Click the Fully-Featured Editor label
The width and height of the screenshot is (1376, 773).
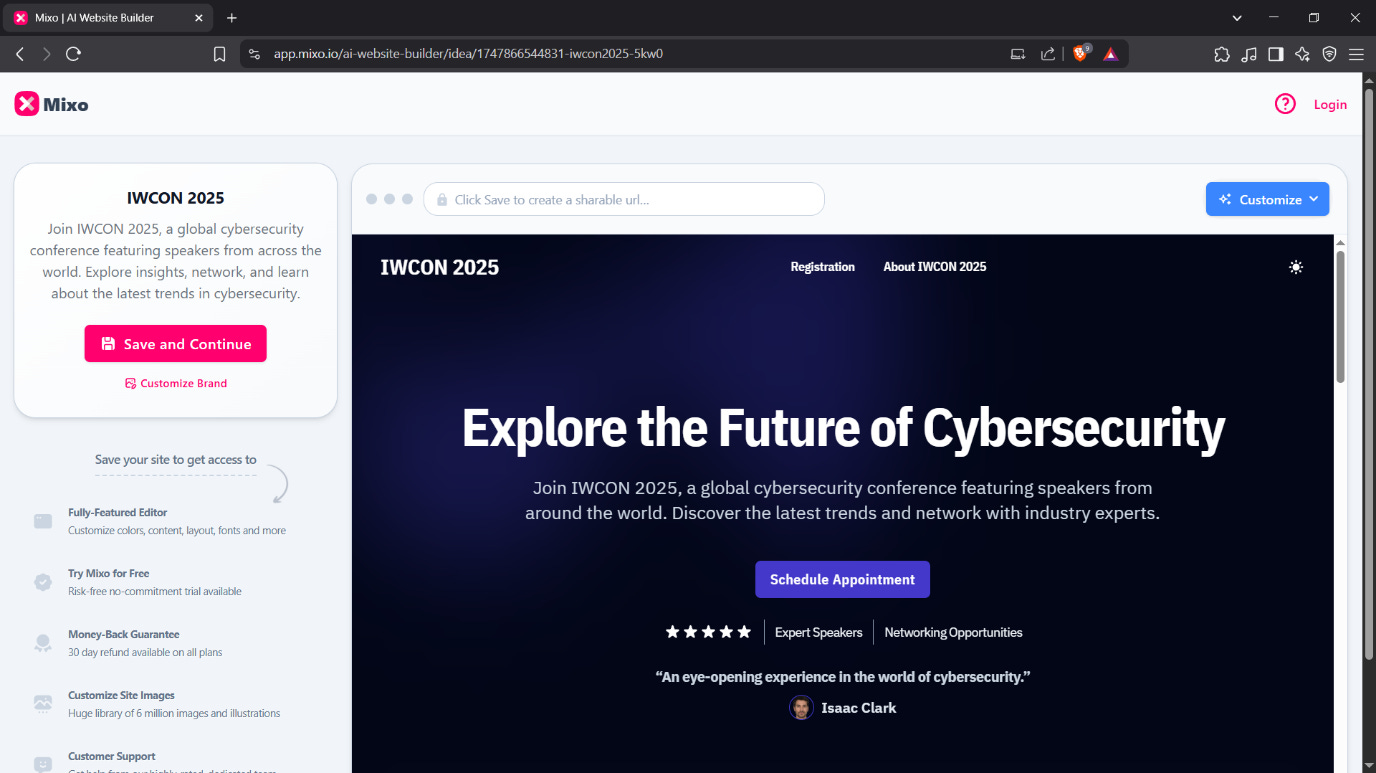(118, 512)
